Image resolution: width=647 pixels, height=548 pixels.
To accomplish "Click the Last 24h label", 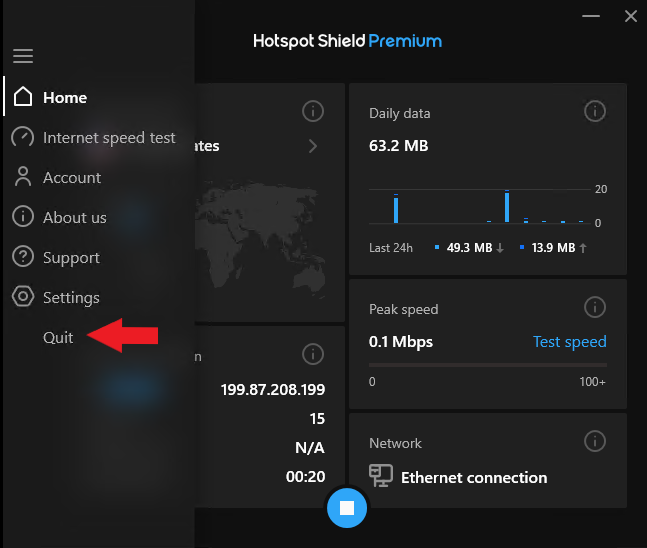I will coord(391,248).
